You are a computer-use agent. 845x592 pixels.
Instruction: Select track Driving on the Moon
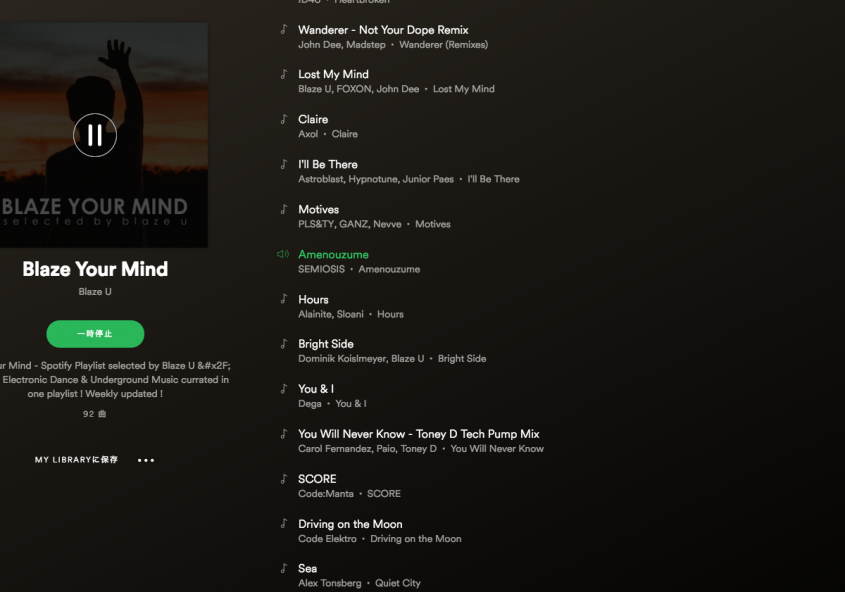(x=350, y=524)
